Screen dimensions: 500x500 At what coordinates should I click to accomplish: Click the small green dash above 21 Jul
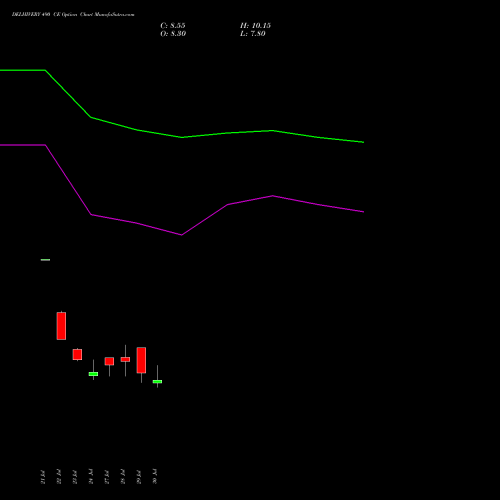(x=45, y=260)
